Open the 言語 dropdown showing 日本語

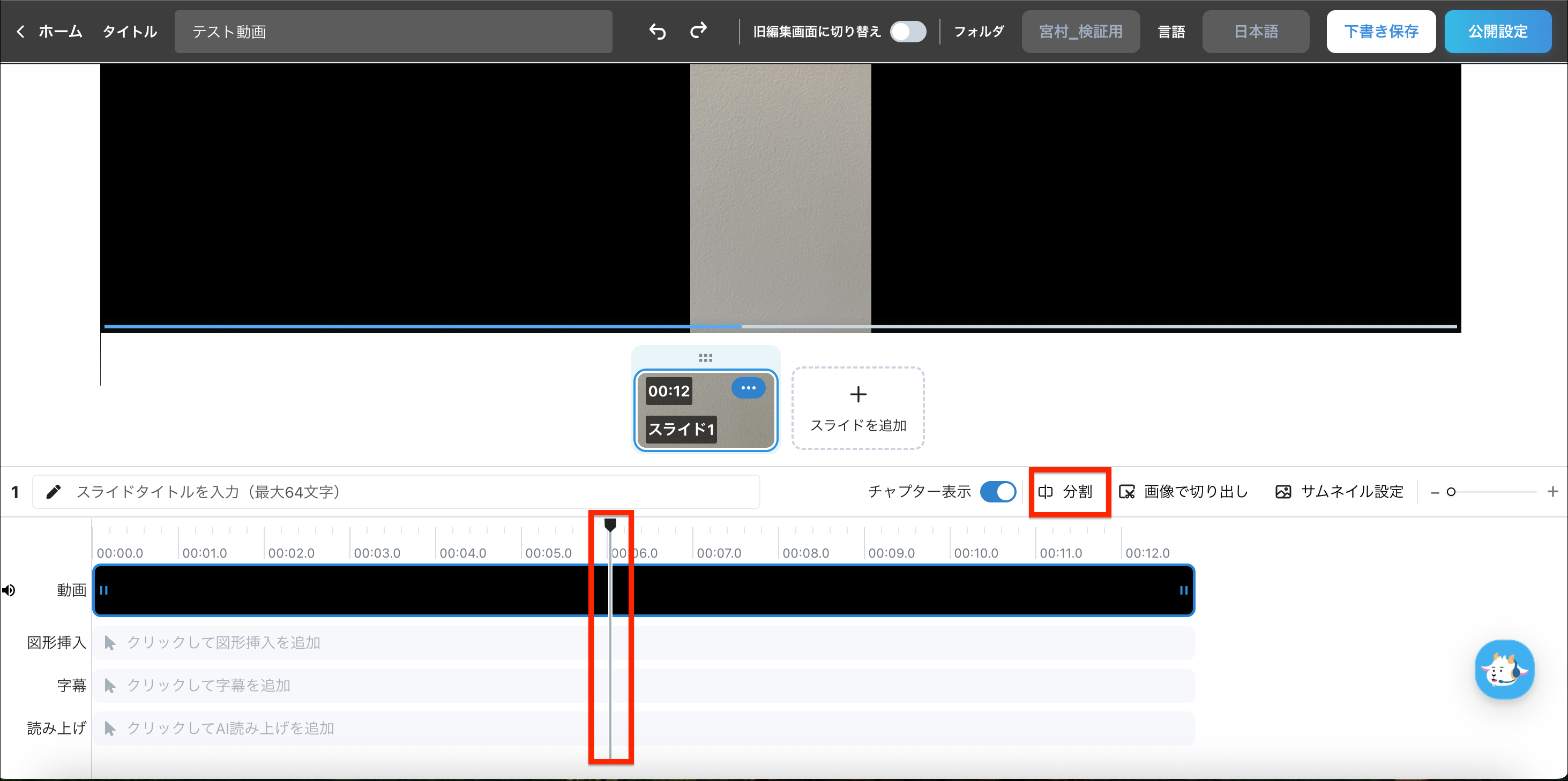(1255, 31)
